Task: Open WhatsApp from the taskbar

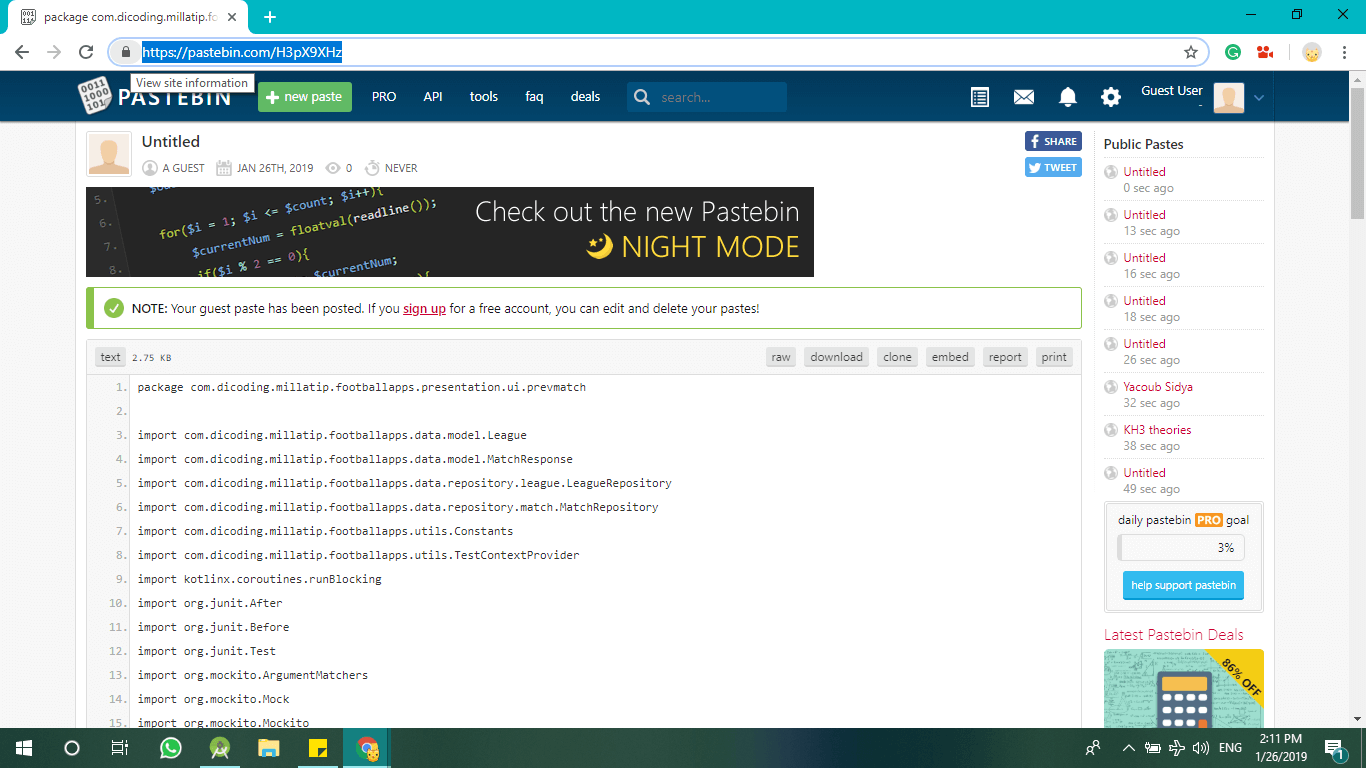Action: click(171, 748)
